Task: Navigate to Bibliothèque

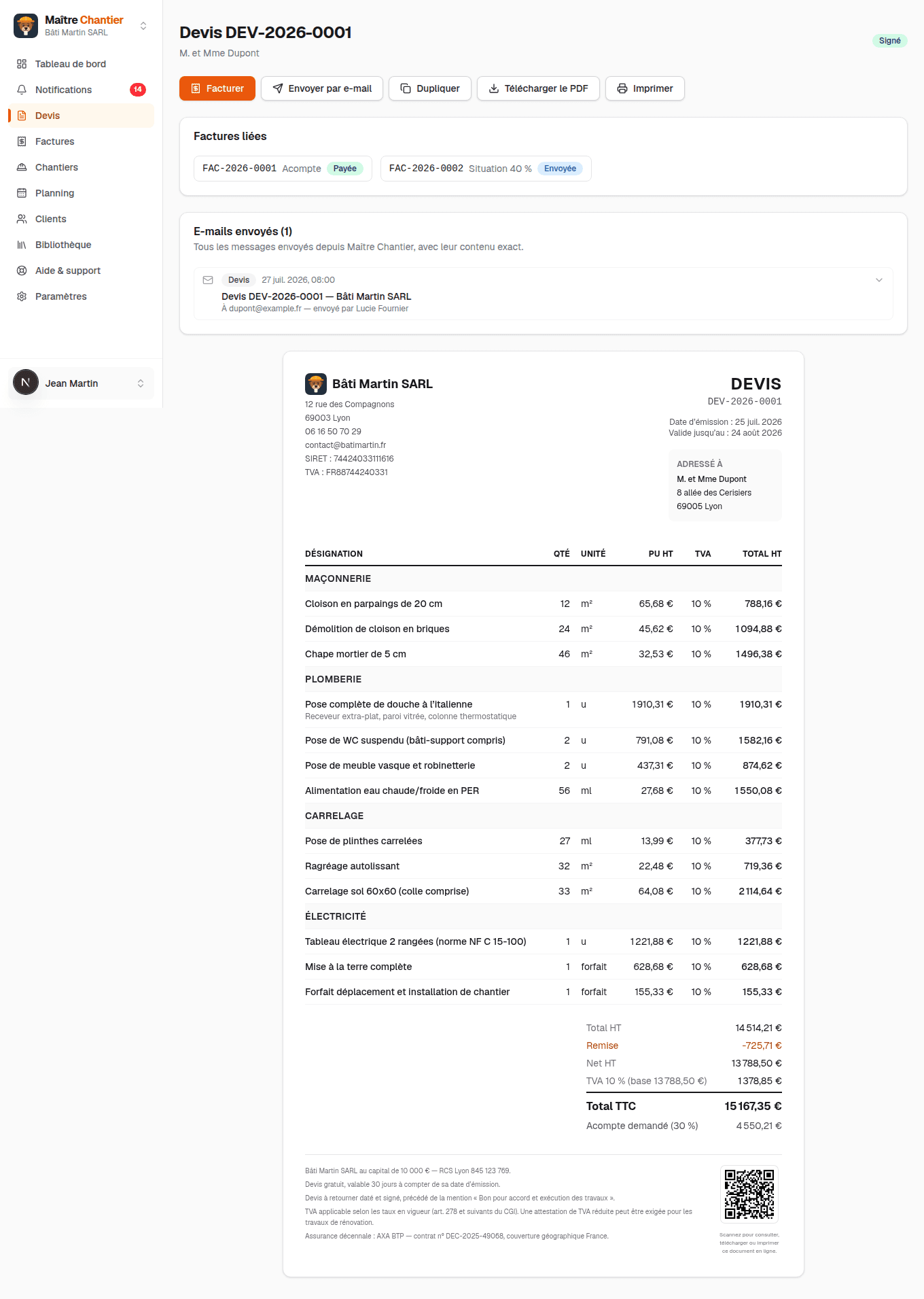Action: (x=82, y=245)
